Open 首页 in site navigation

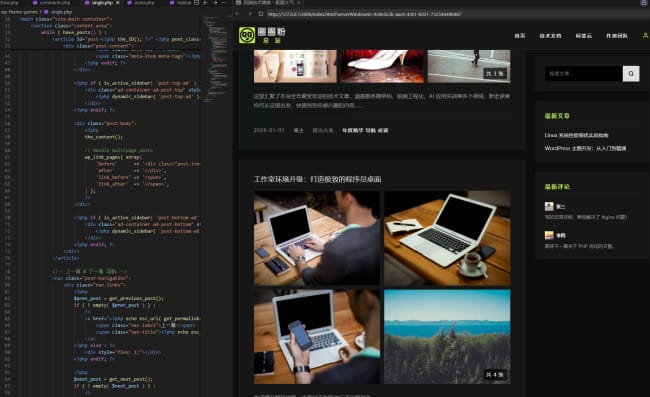520,36
